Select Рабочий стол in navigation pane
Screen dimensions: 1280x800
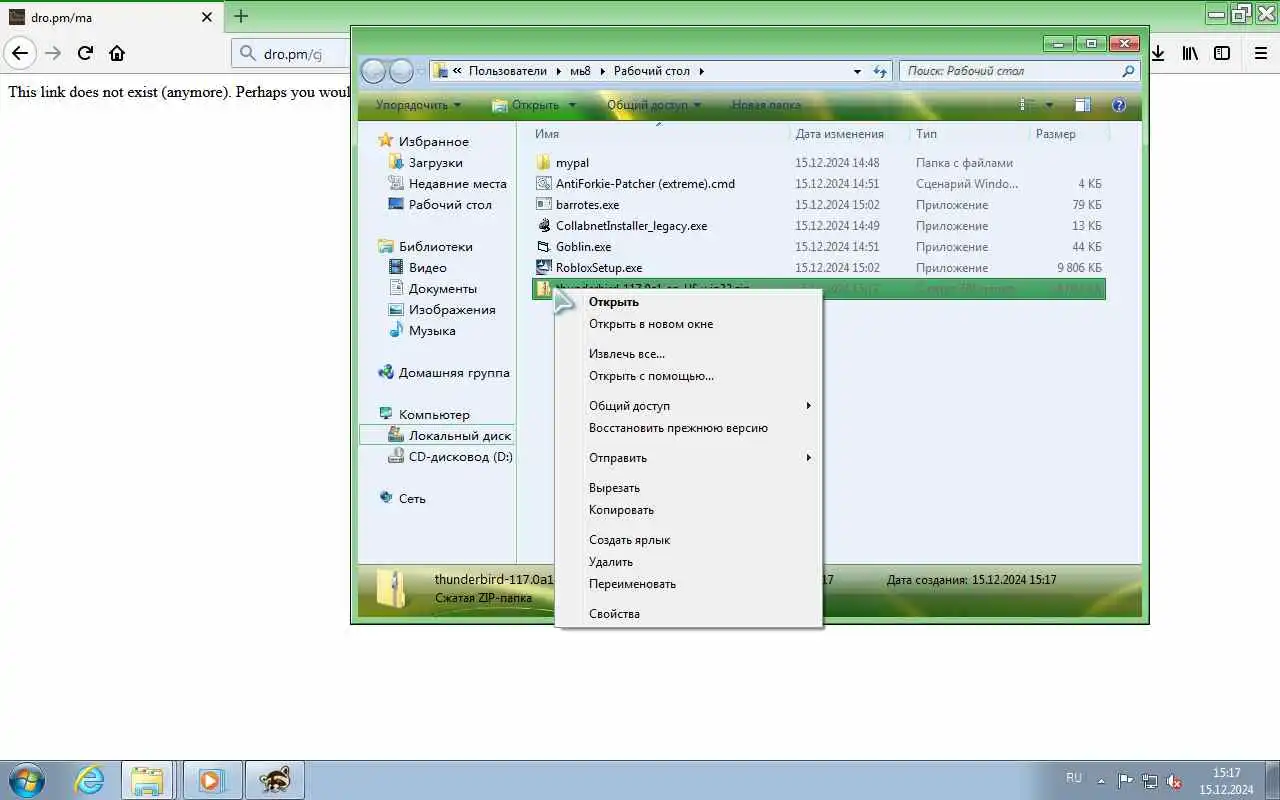[x=450, y=205]
